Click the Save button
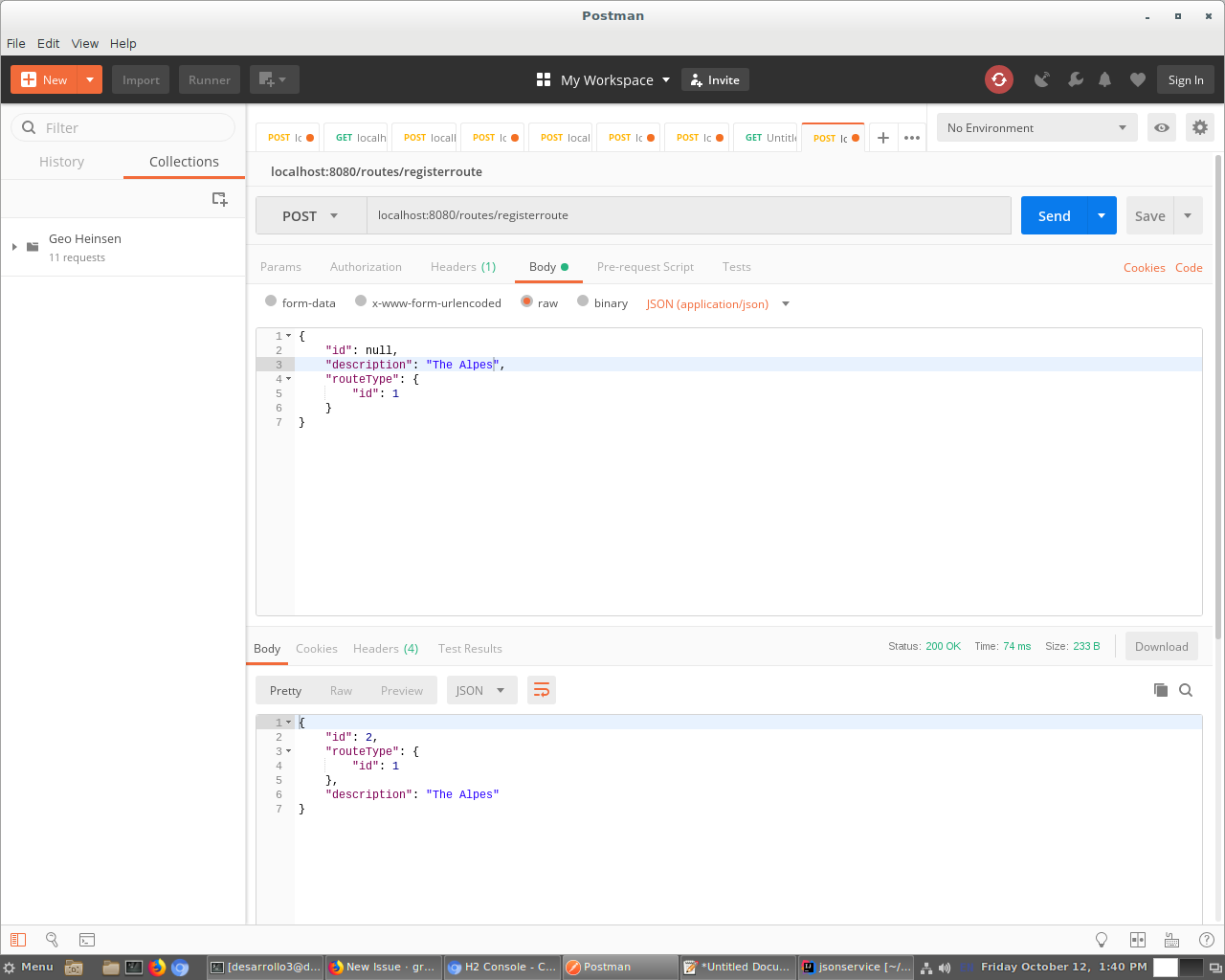Image resolution: width=1225 pixels, height=980 pixels. [x=1150, y=215]
